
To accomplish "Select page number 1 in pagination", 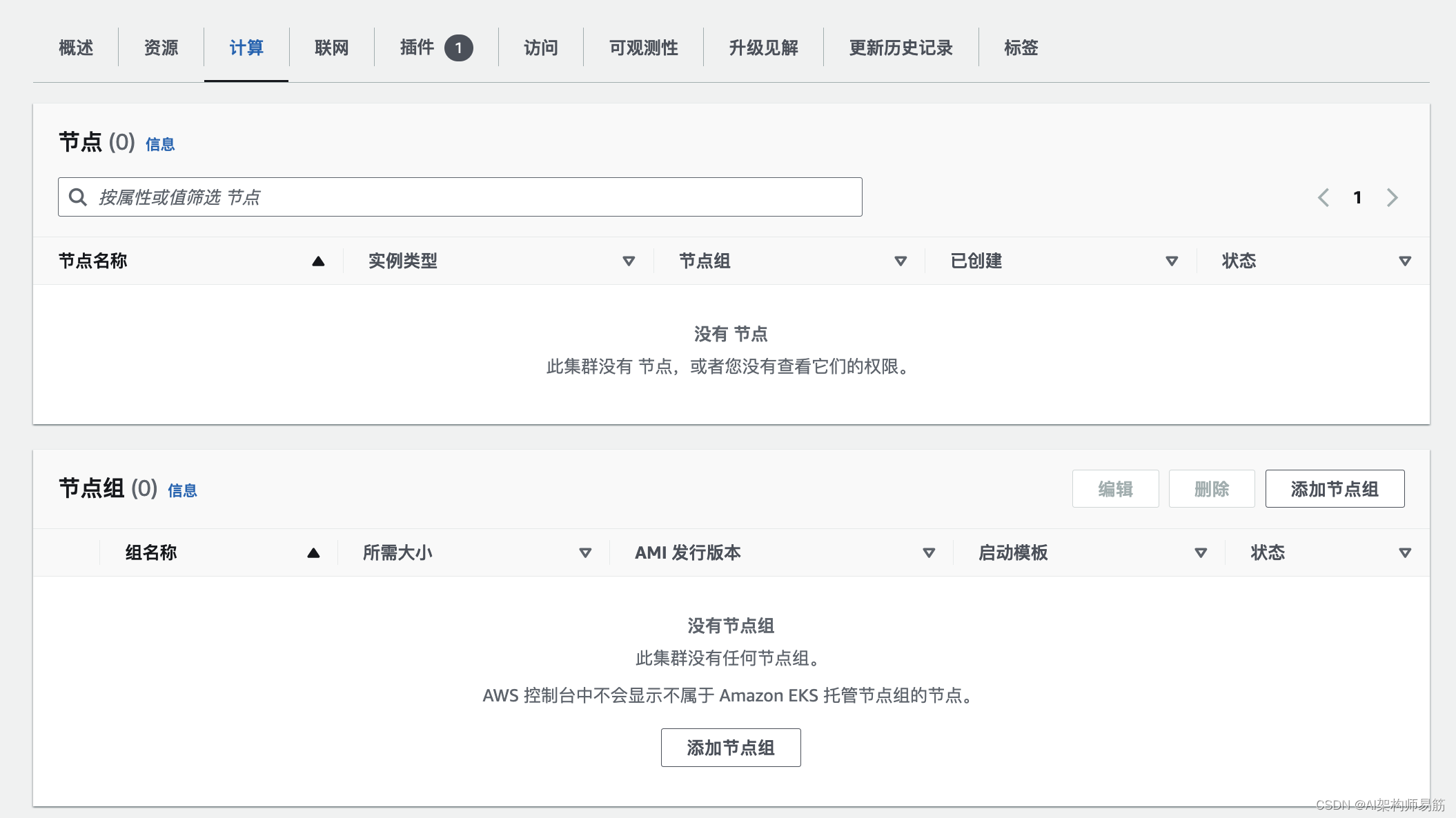I will pyautogui.click(x=1357, y=197).
